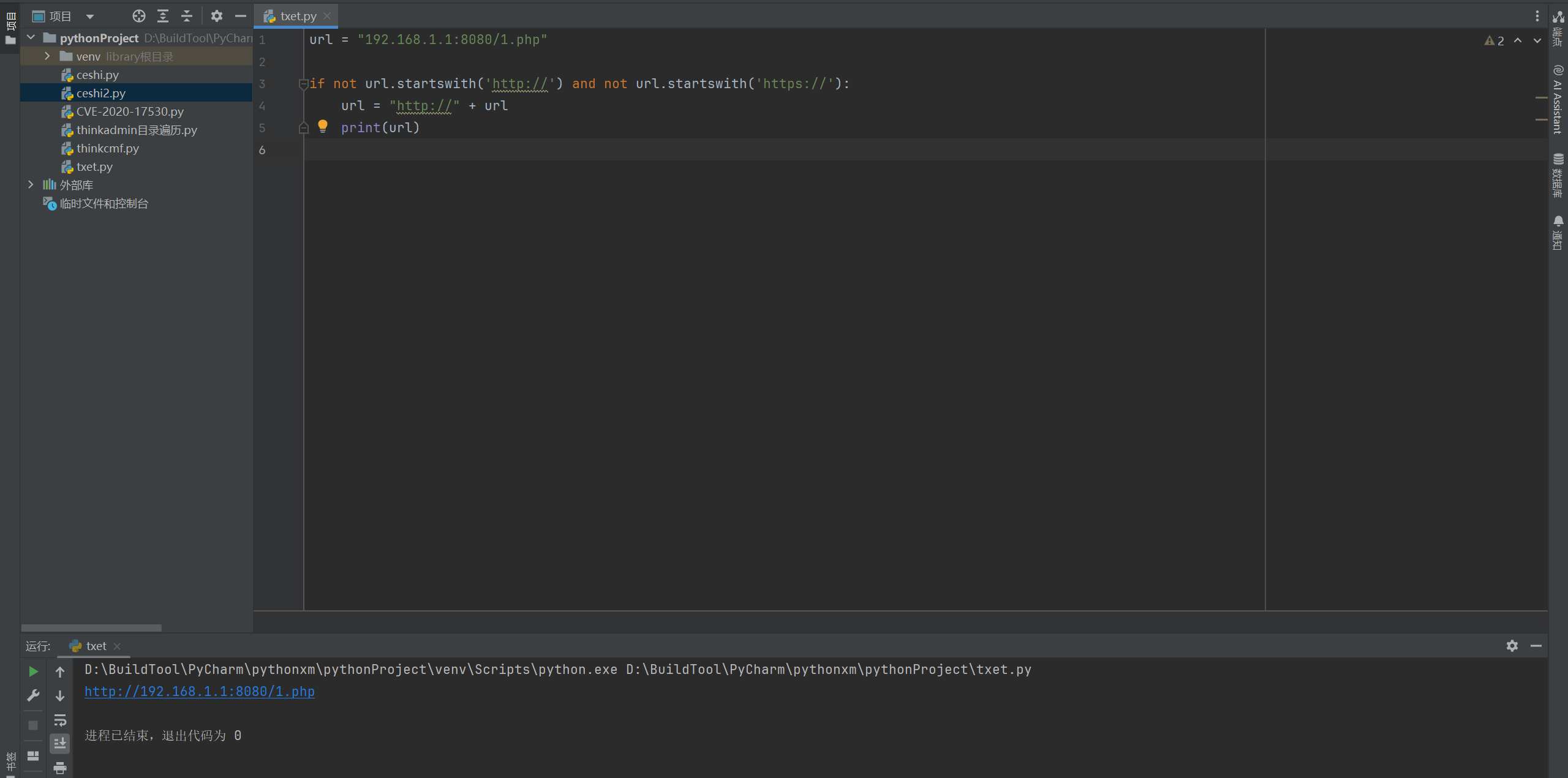
Task: Click the up arrow in run toolbar
Action: pos(60,671)
